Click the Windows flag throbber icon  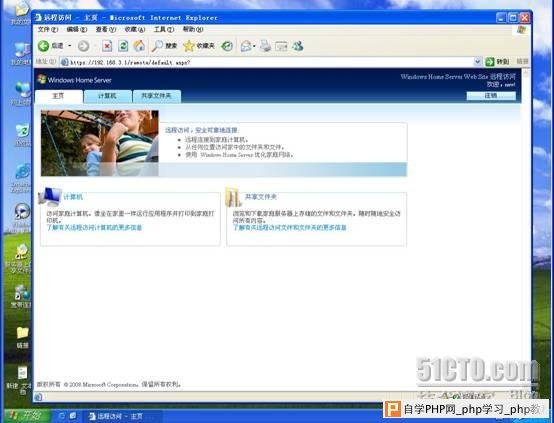coord(521,30)
